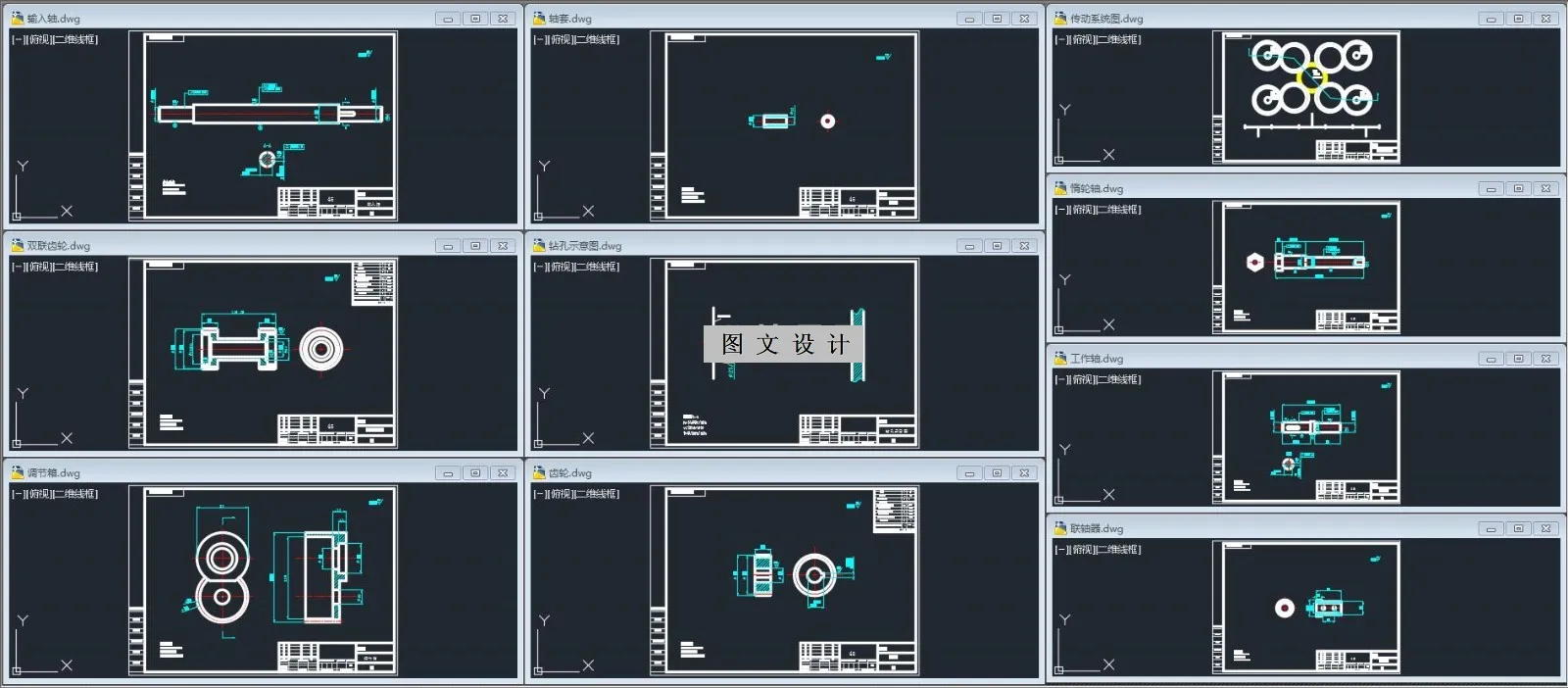Open the 俯视 view control in 工作轴.dwg
Image resolution: width=1568 pixels, height=688 pixels.
(x=1080, y=379)
